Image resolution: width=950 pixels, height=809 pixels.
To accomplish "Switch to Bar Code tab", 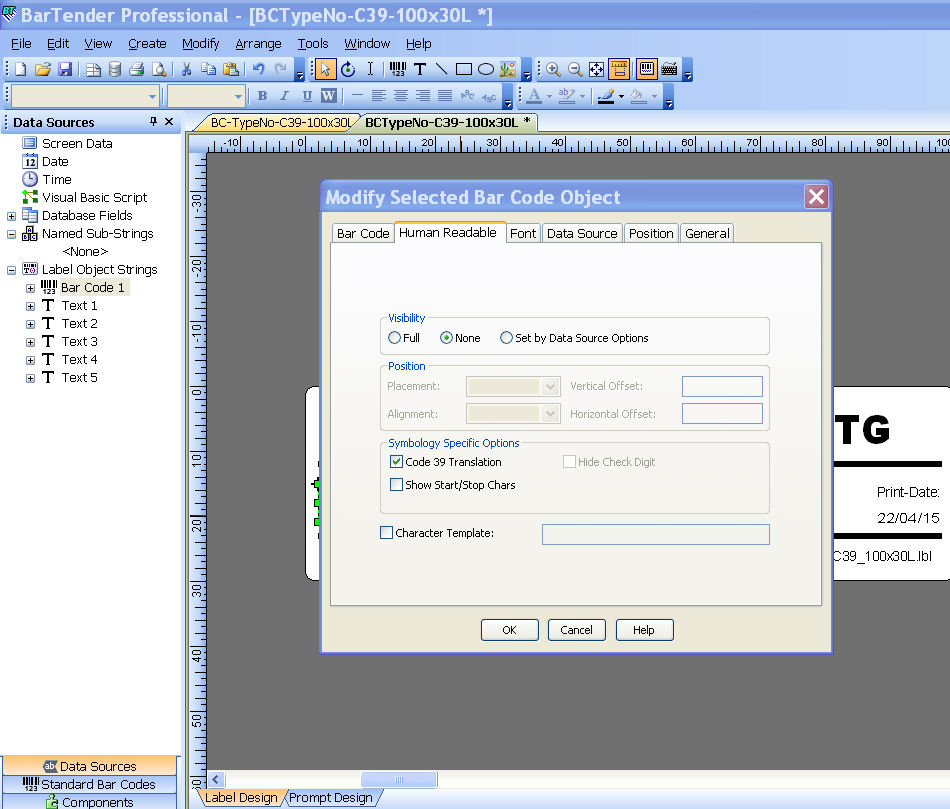I will pos(363,233).
